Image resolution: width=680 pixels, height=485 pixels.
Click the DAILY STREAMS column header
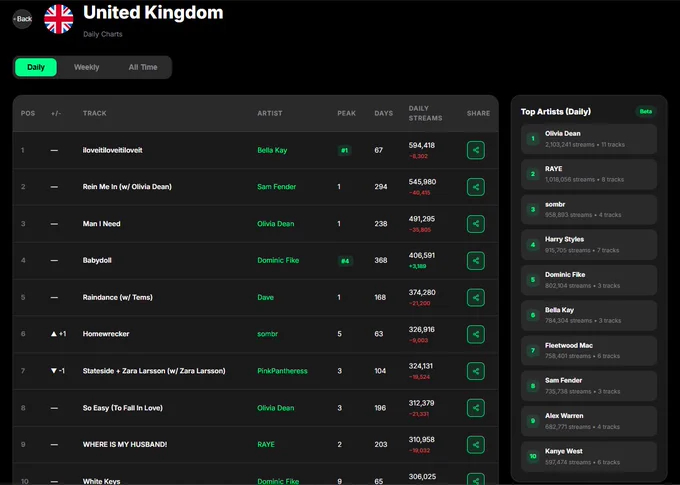425,113
